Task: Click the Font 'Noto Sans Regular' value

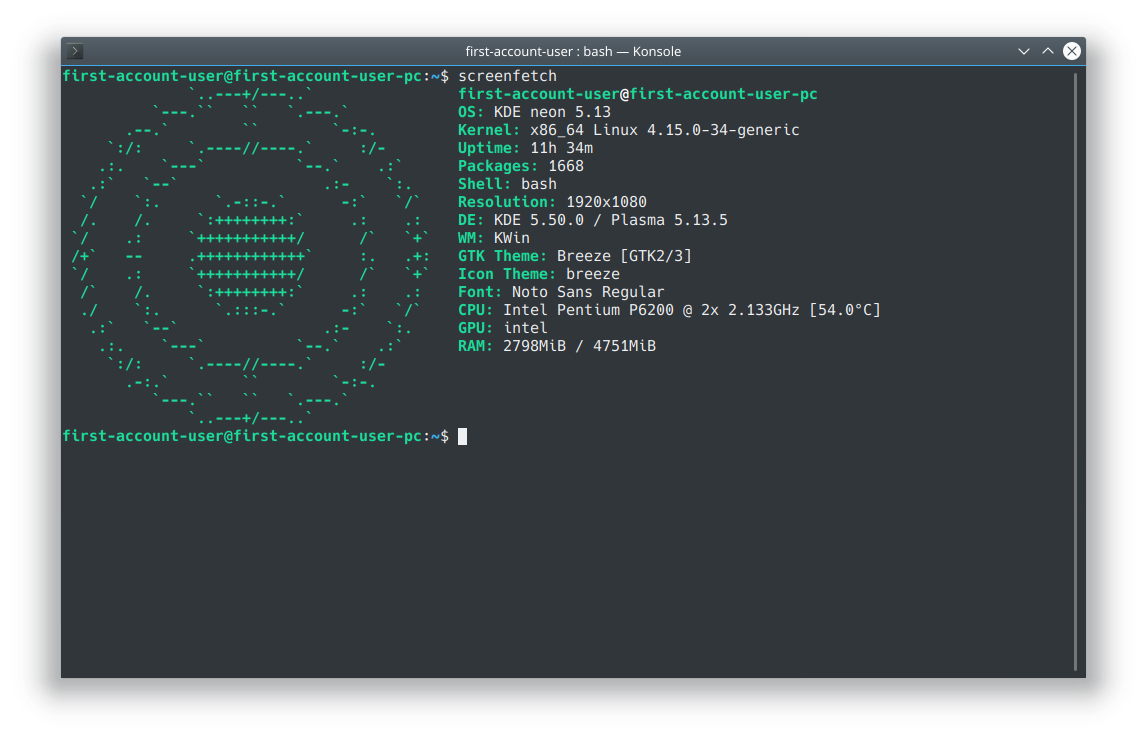Action: pyautogui.click(x=588, y=292)
